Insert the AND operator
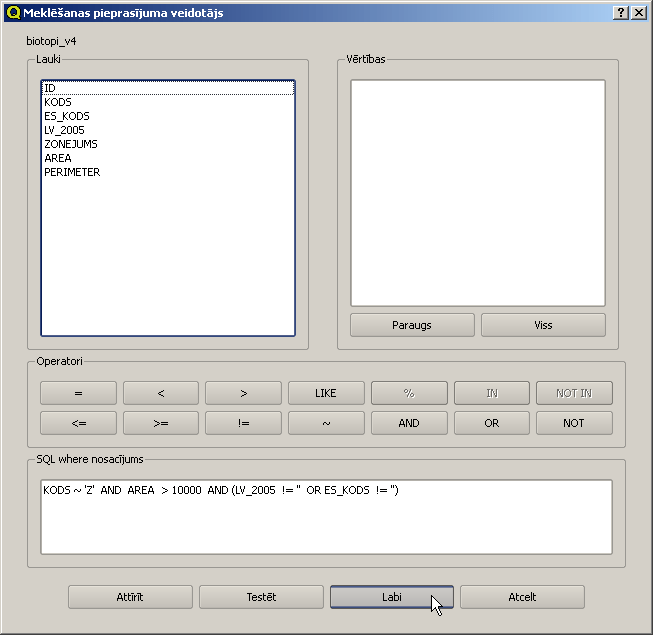 [409, 423]
